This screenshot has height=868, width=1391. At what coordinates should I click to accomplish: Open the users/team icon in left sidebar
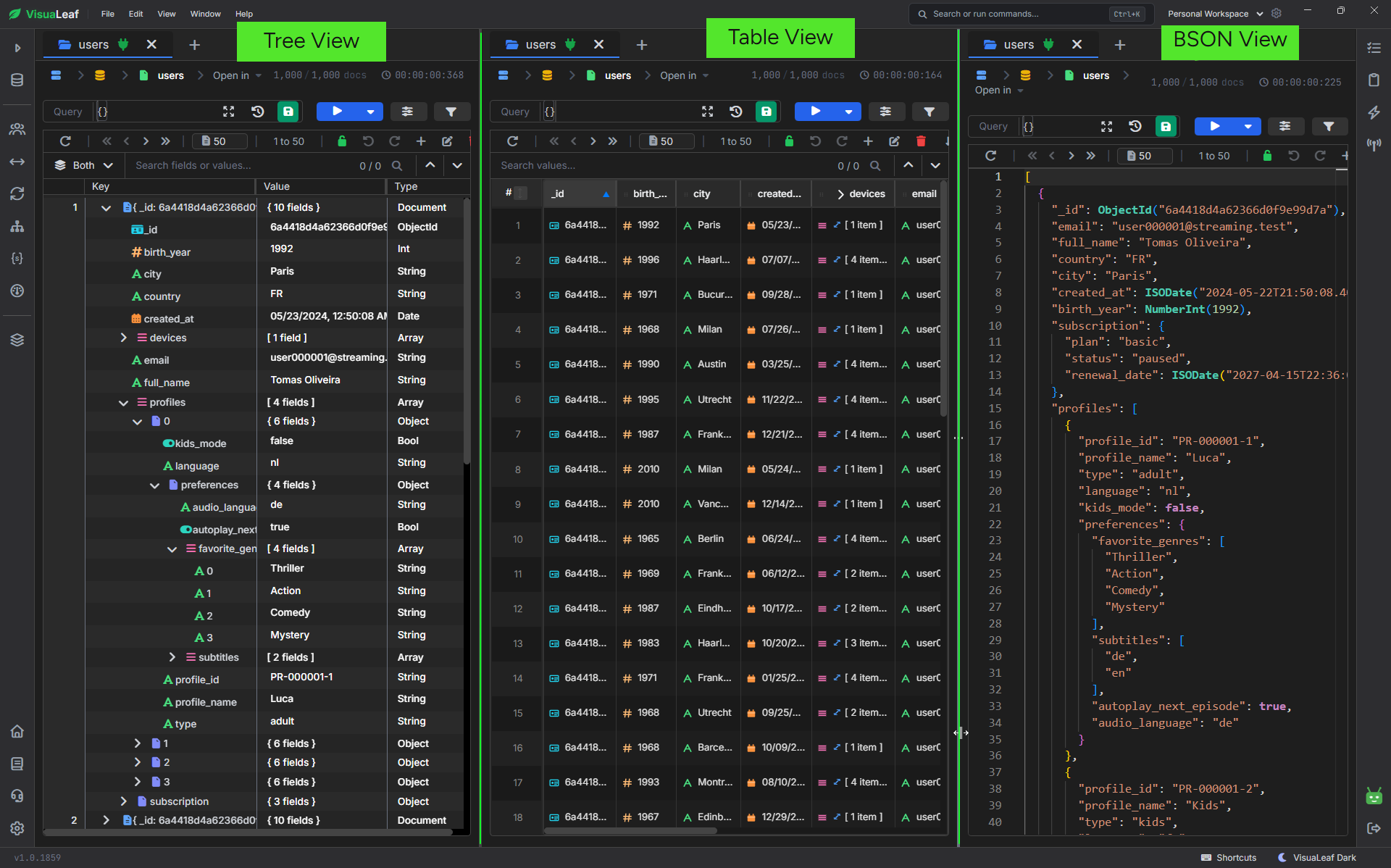pyautogui.click(x=17, y=129)
